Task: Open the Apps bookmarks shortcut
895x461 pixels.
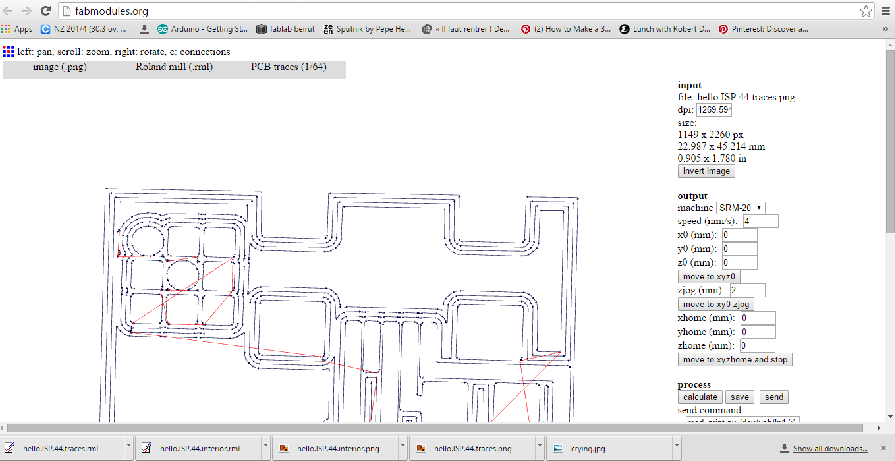Action: coord(17,29)
